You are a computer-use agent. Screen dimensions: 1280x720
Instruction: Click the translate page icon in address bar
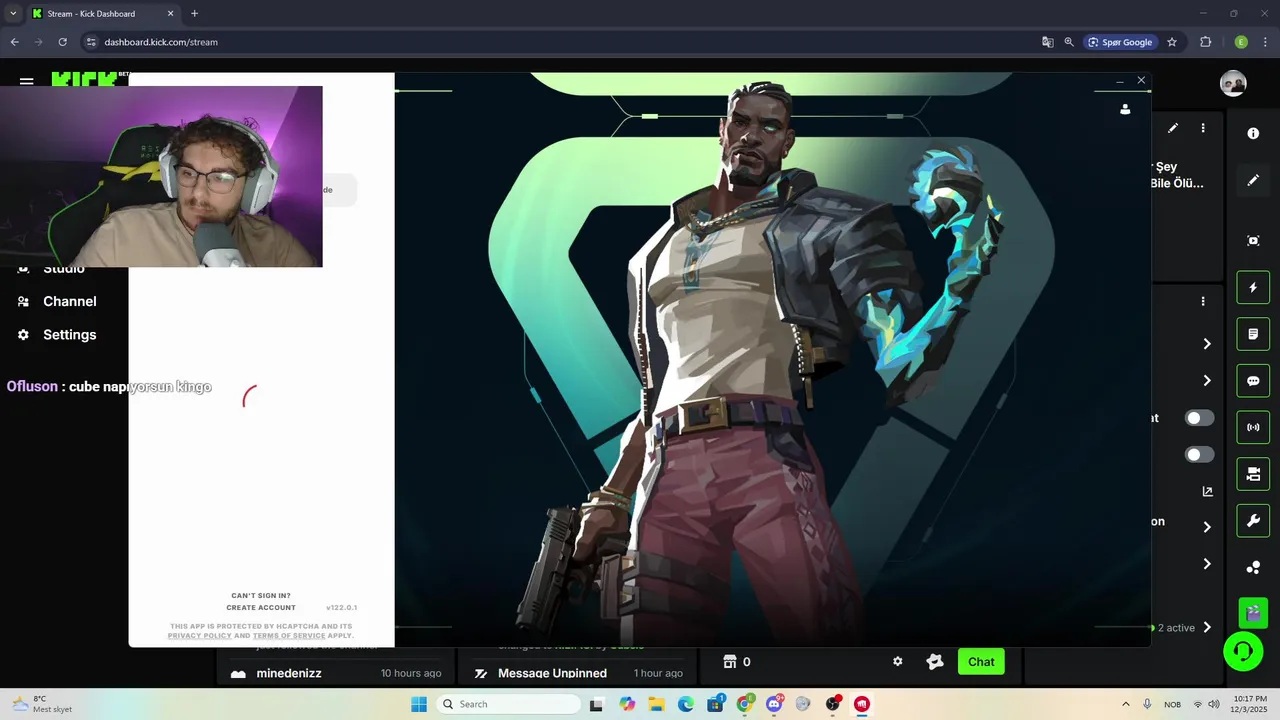point(1047,42)
